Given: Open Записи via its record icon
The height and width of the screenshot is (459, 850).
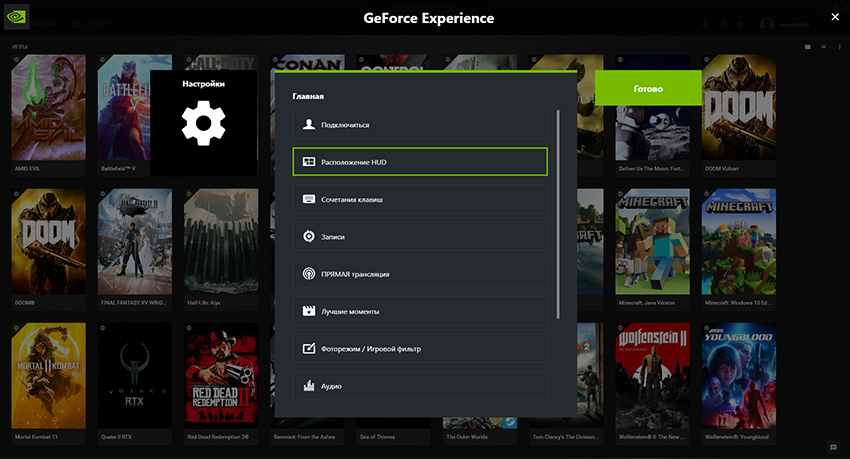Looking at the screenshot, I should point(309,237).
